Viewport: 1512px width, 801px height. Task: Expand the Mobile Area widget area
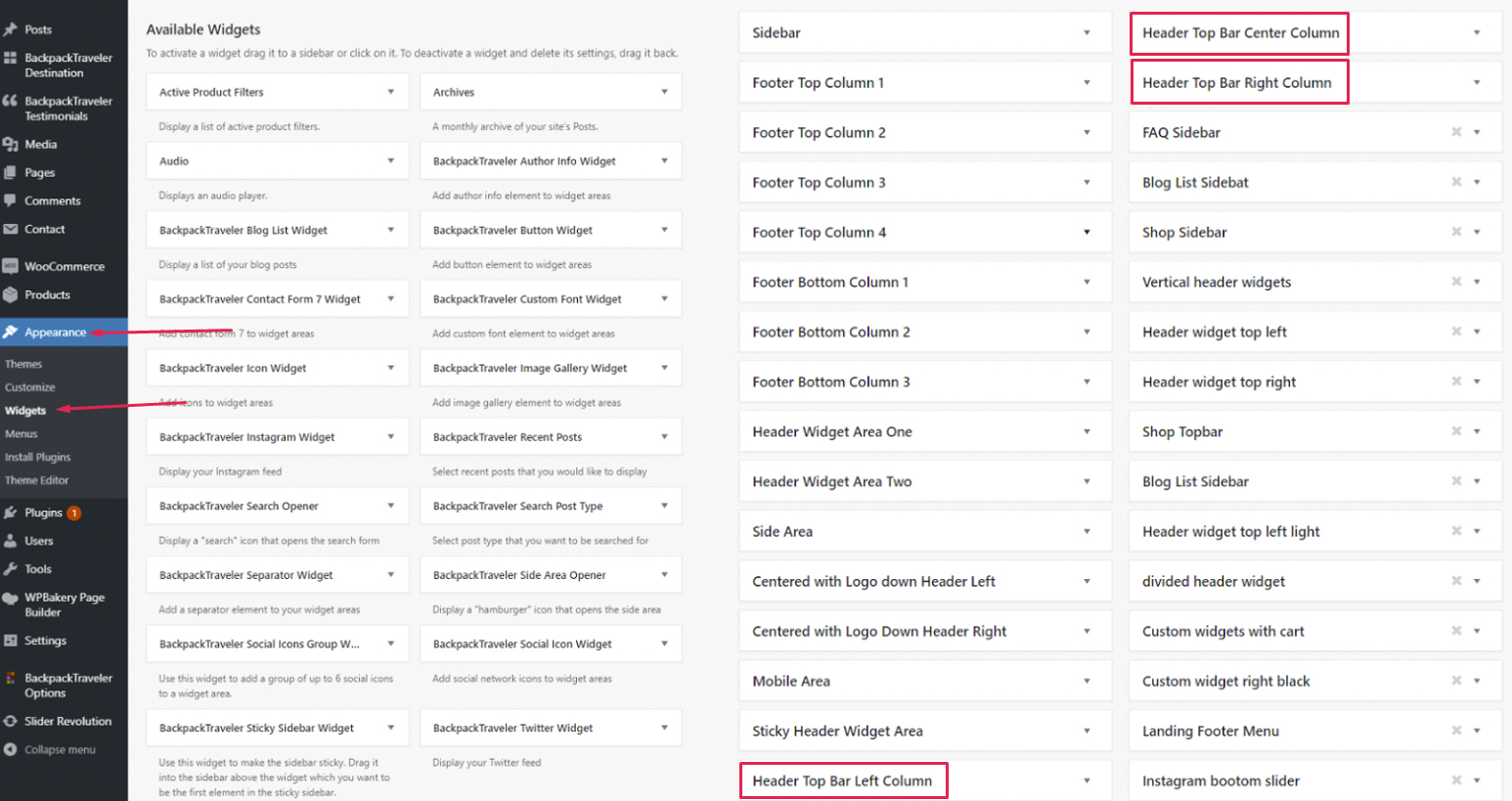[1087, 681]
